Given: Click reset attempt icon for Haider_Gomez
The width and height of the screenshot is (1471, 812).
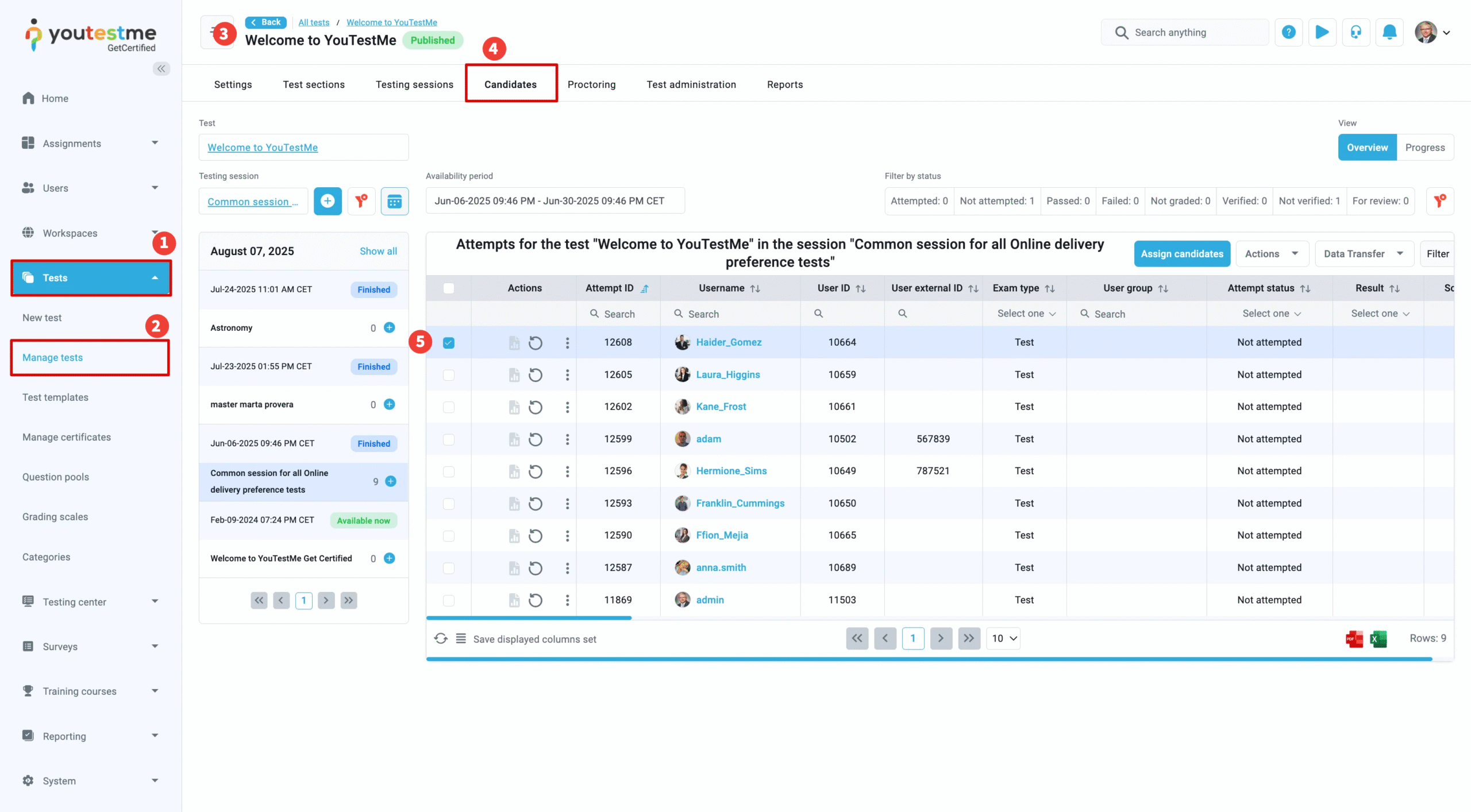Looking at the screenshot, I should tap(536, 343).
